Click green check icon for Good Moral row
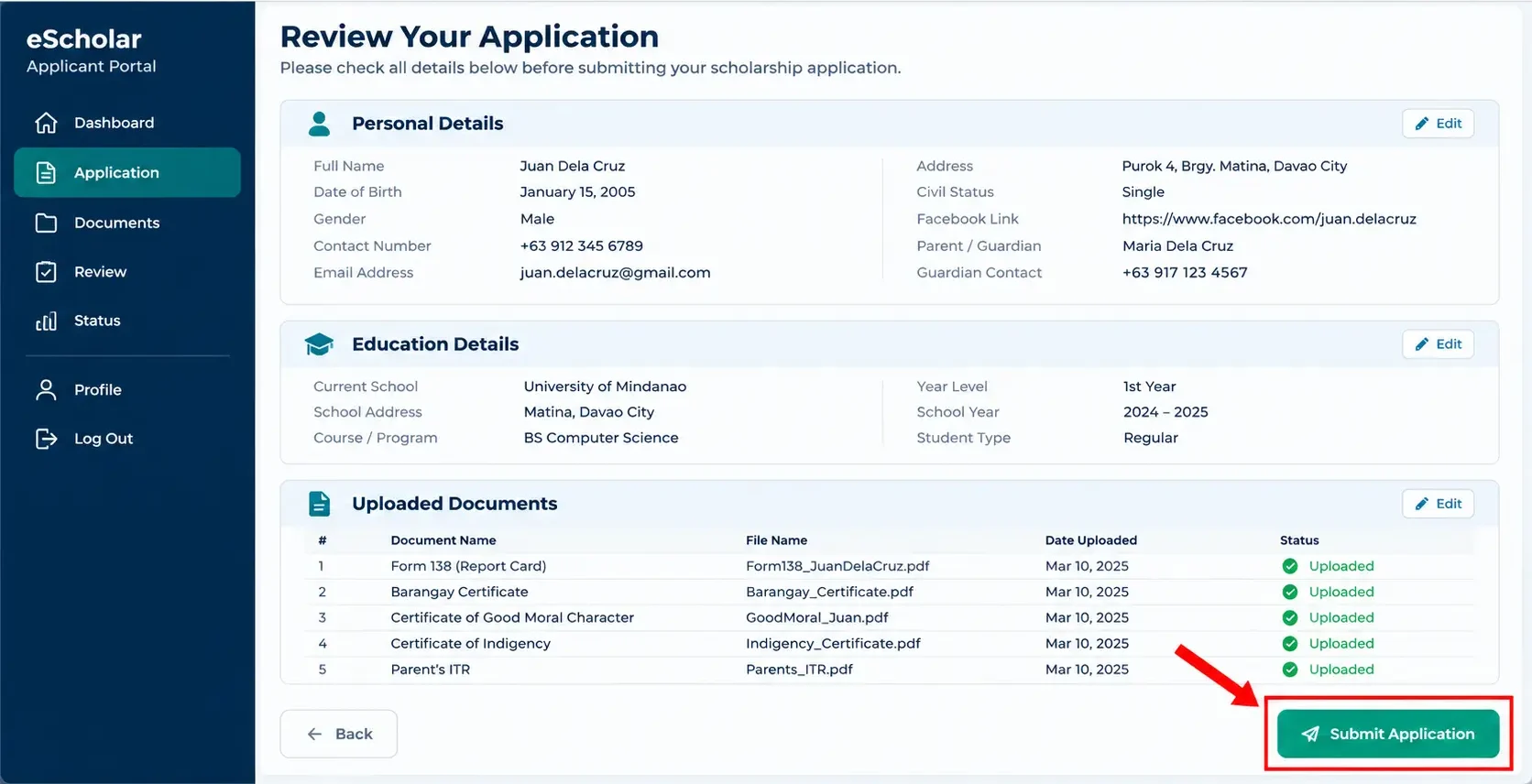 coord(1290,617)
